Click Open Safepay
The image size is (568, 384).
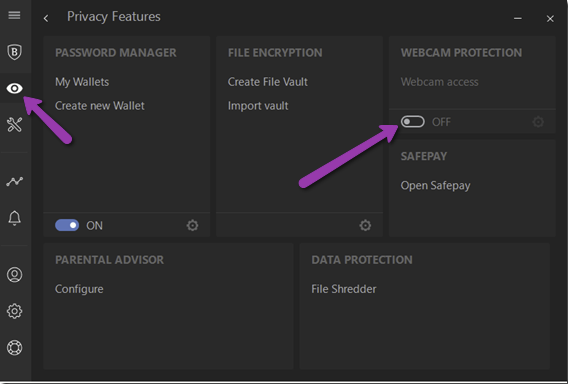click(x=435, y=185)
